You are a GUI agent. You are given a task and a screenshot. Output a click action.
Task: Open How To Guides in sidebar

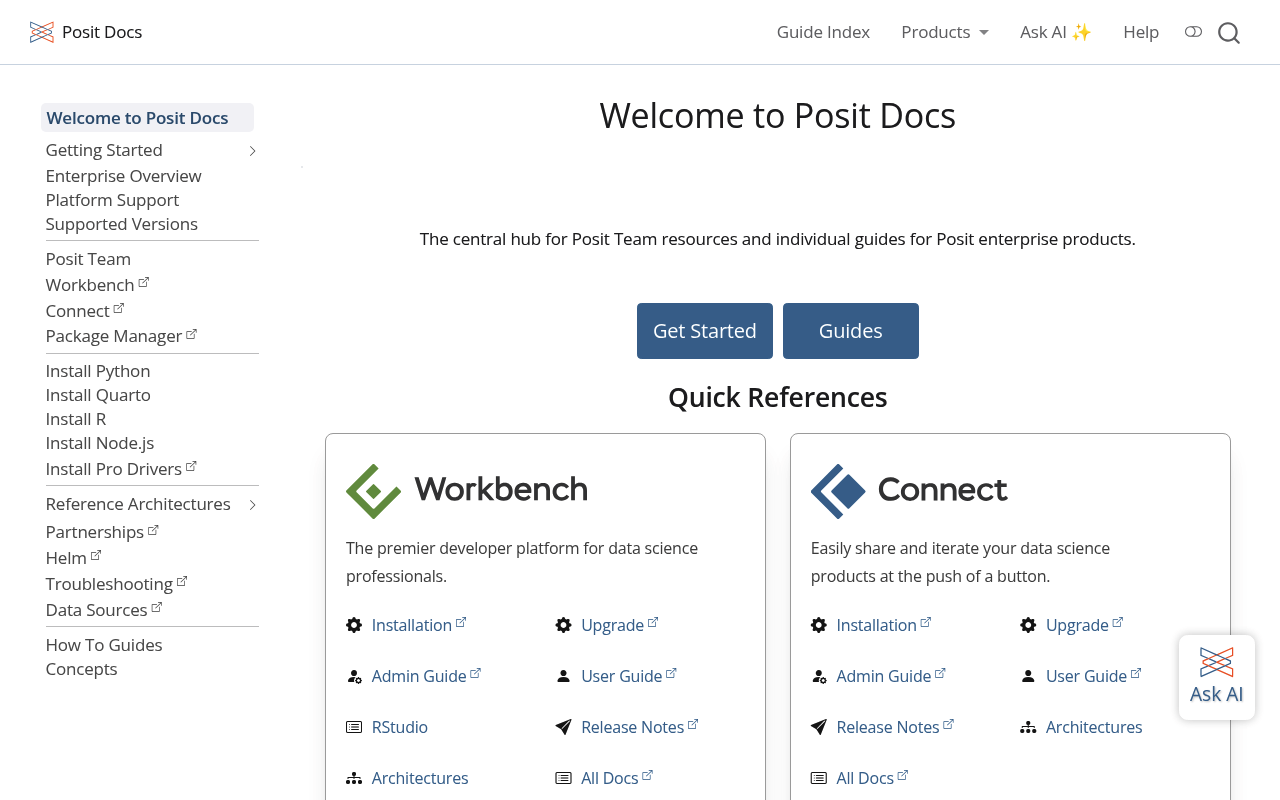pyautogui.click(x=104, y=645)
